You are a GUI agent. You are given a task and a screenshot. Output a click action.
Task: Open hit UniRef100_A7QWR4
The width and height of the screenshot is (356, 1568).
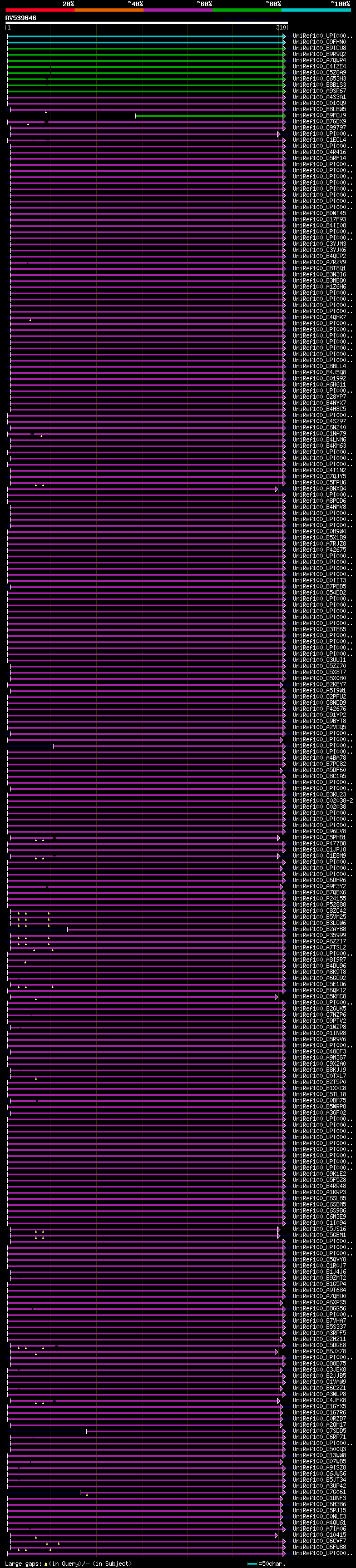[319, 60]
